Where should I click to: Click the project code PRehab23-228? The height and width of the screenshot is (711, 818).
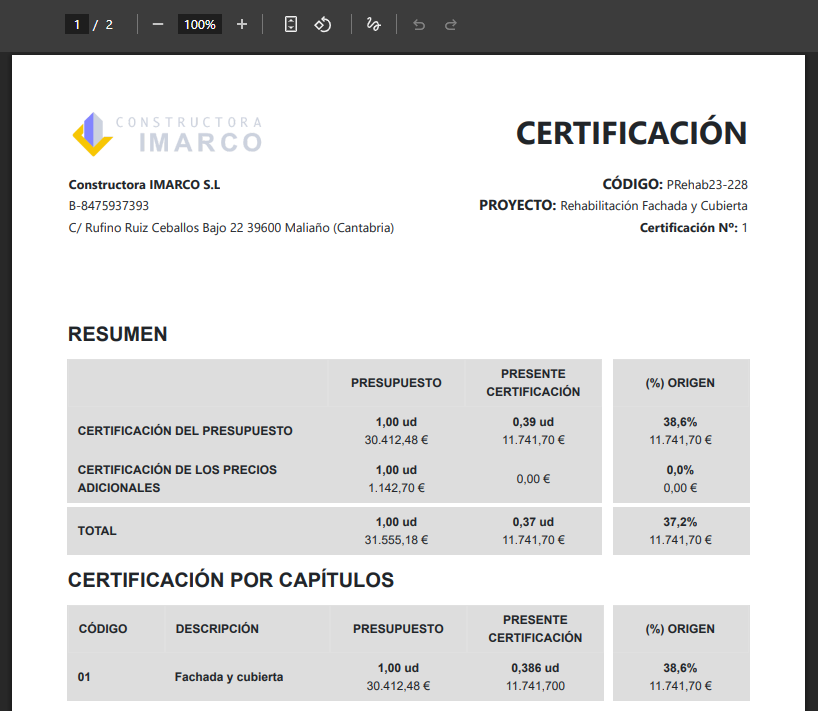(x=707, y=184)
